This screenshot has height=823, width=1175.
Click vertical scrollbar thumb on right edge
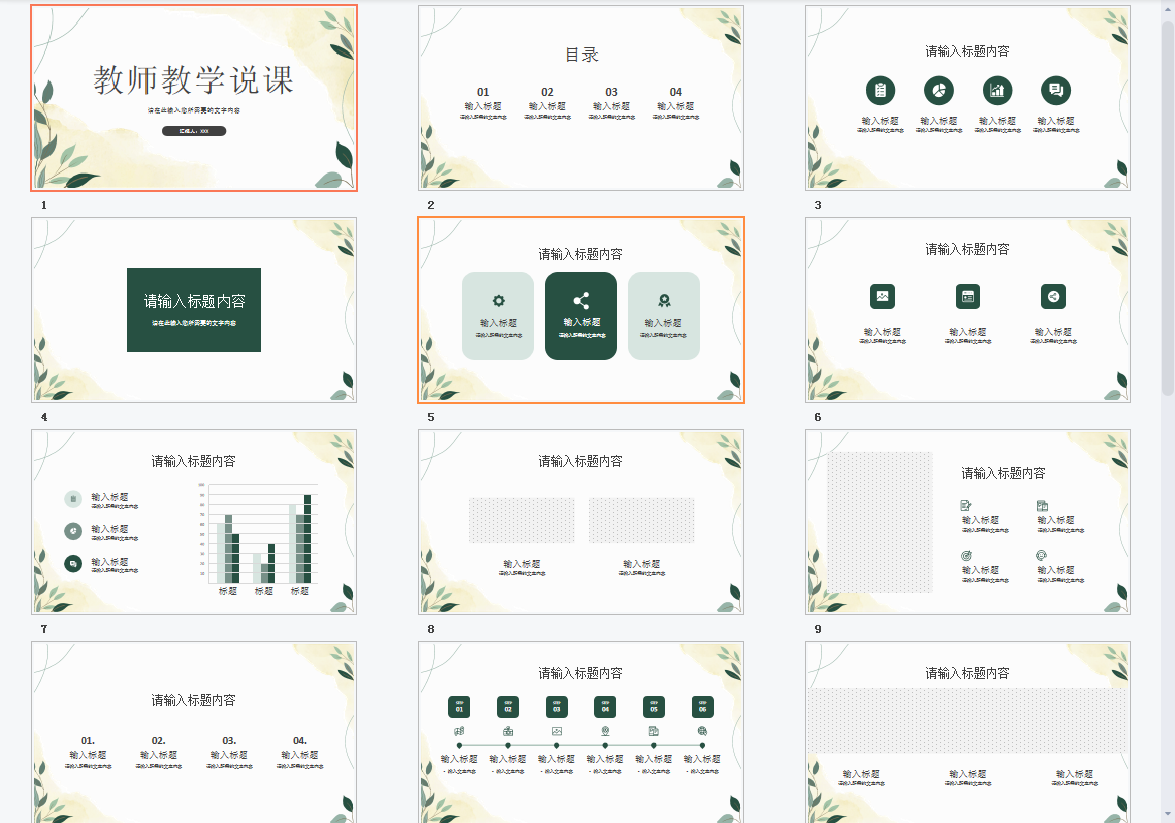1168,208
